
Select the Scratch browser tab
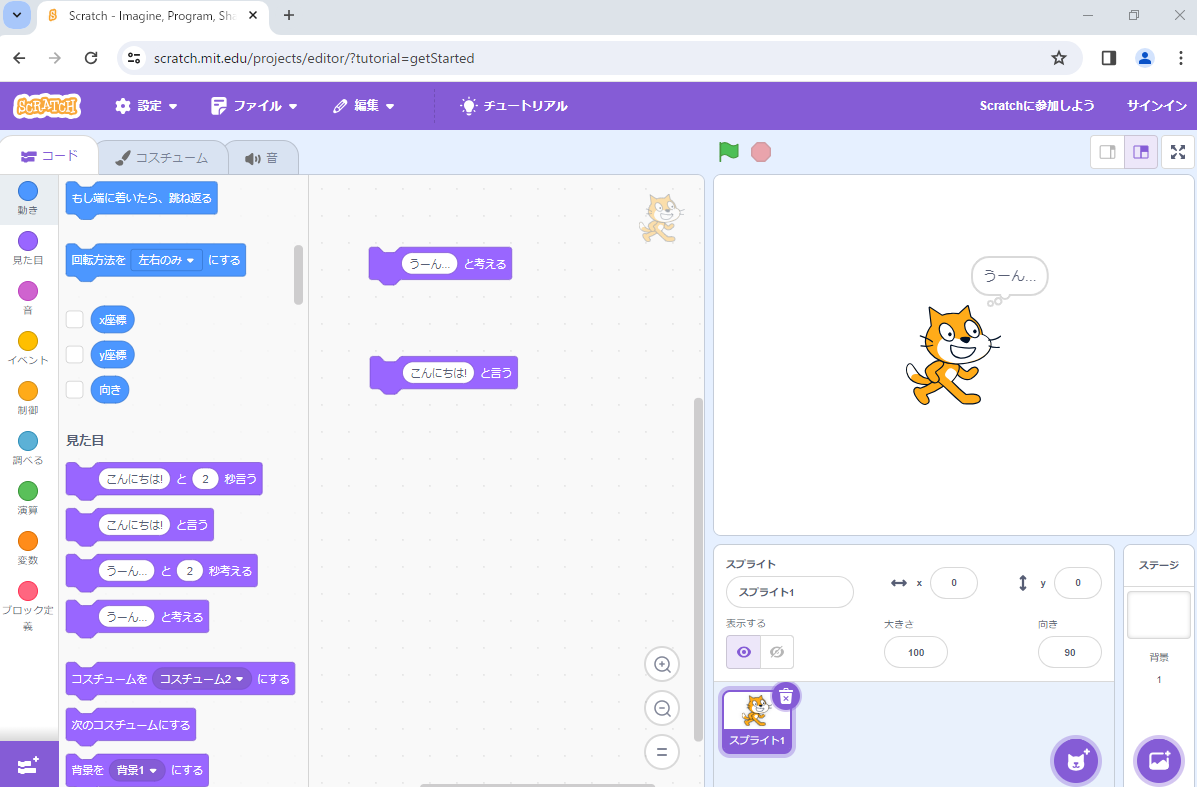153,16
